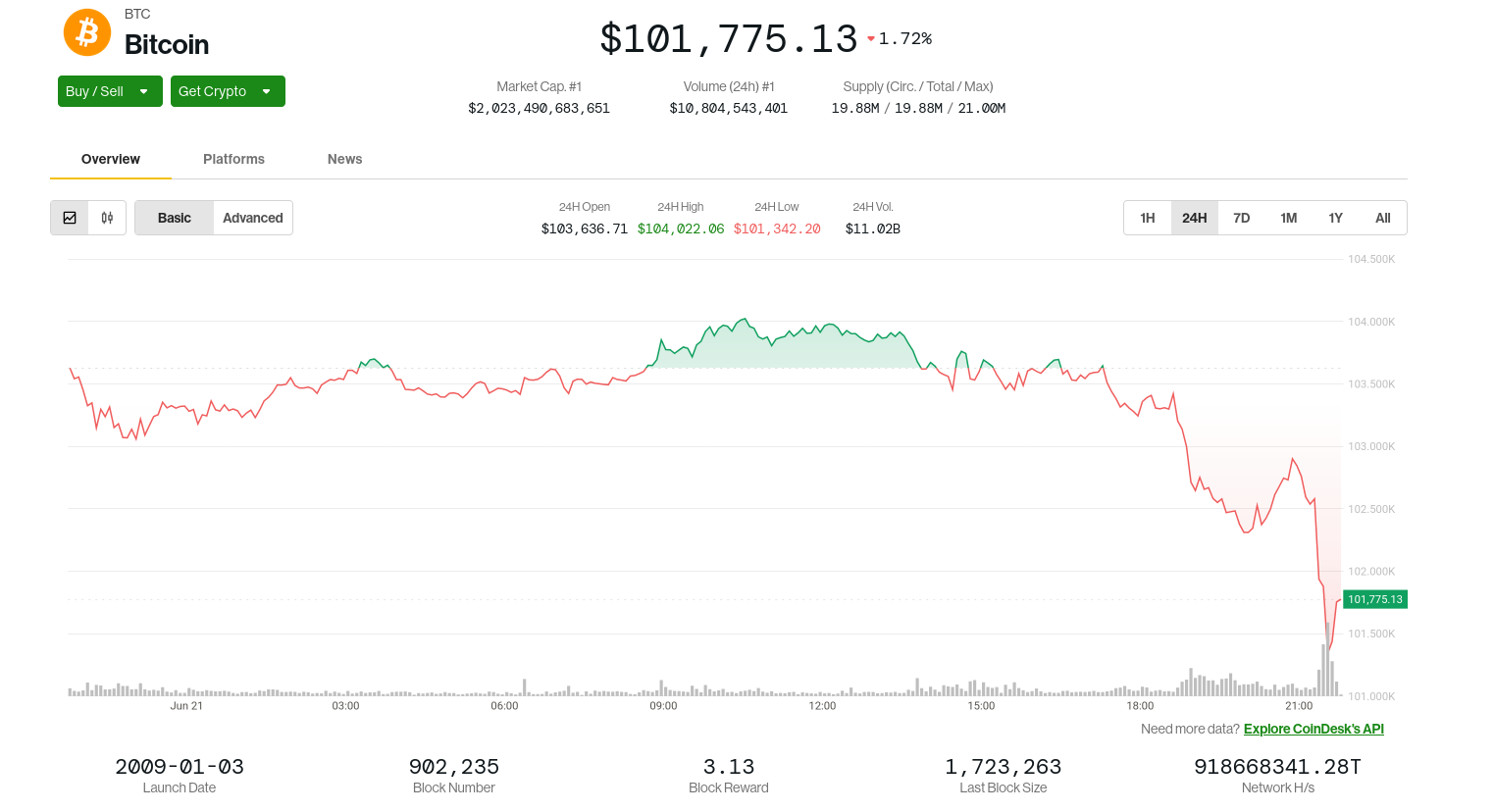Show All-time chart range

(1383, 218)
